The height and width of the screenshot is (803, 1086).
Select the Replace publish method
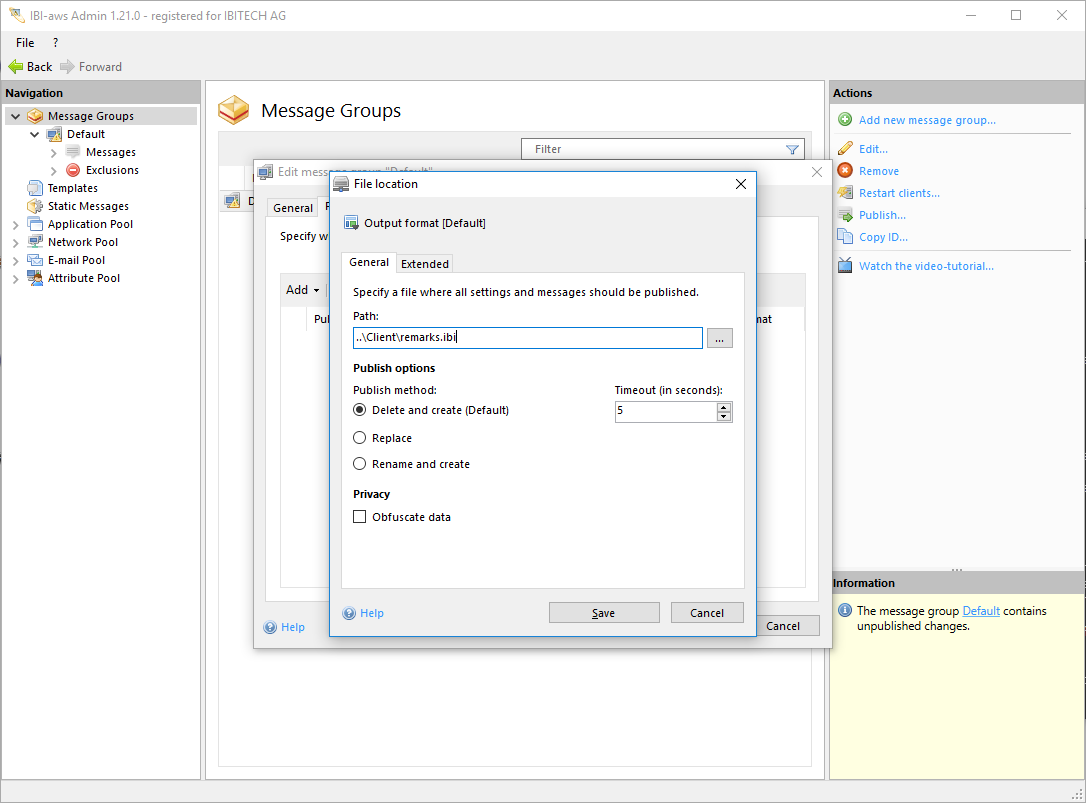(360, 438)
